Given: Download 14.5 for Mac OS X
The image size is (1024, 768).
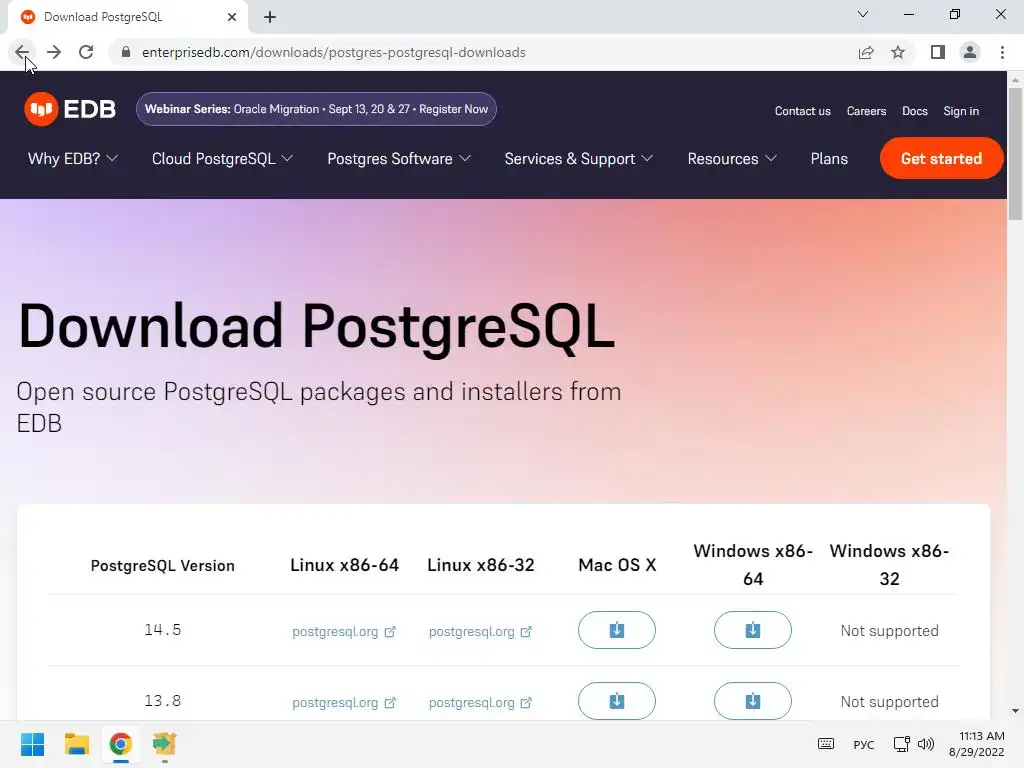Looking at the screenshot, I should [x=616, y=630].
